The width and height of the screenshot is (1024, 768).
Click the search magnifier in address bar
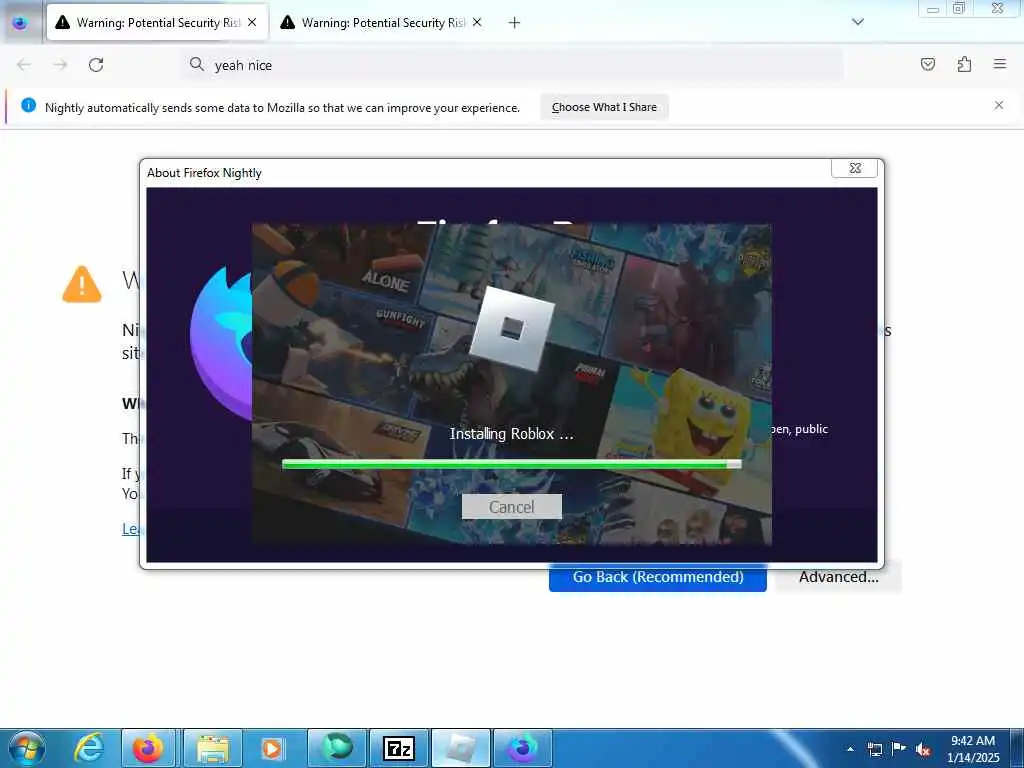[197, 64]
